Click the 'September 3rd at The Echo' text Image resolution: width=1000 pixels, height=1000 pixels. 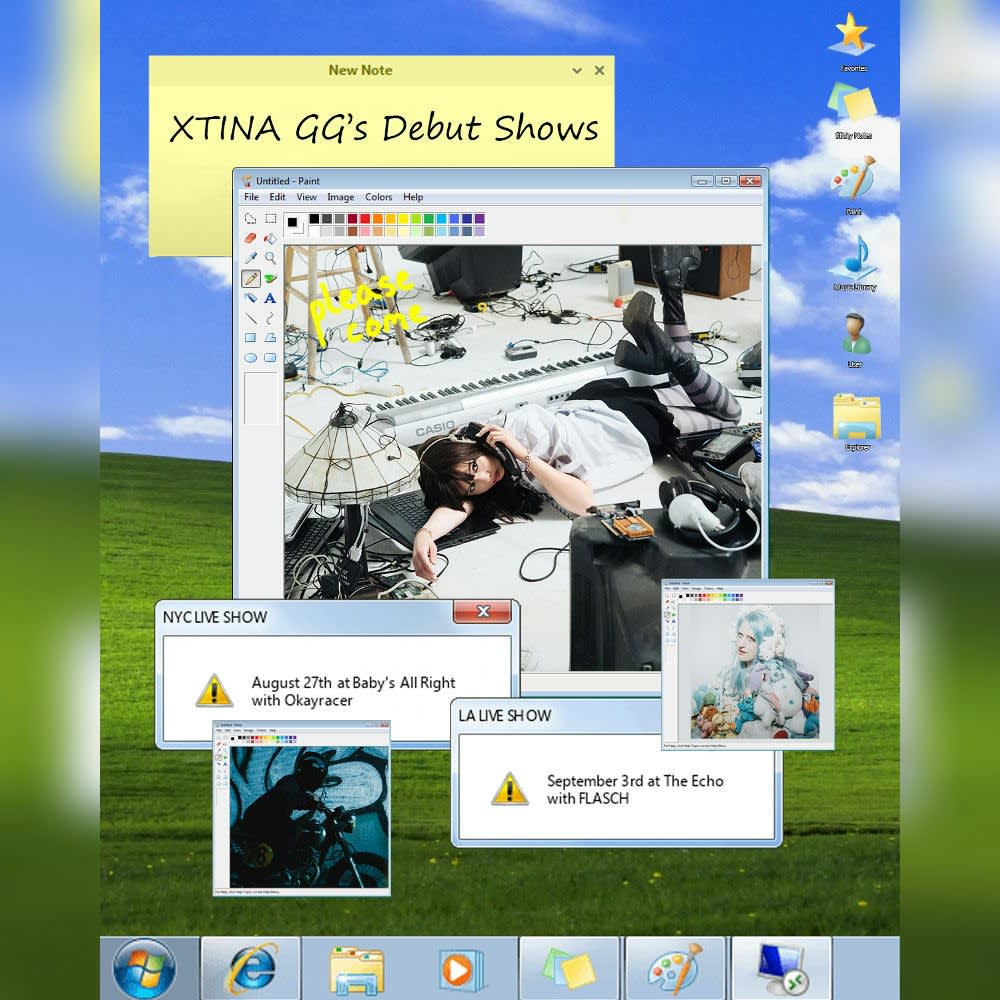click(x=635, y=781)
